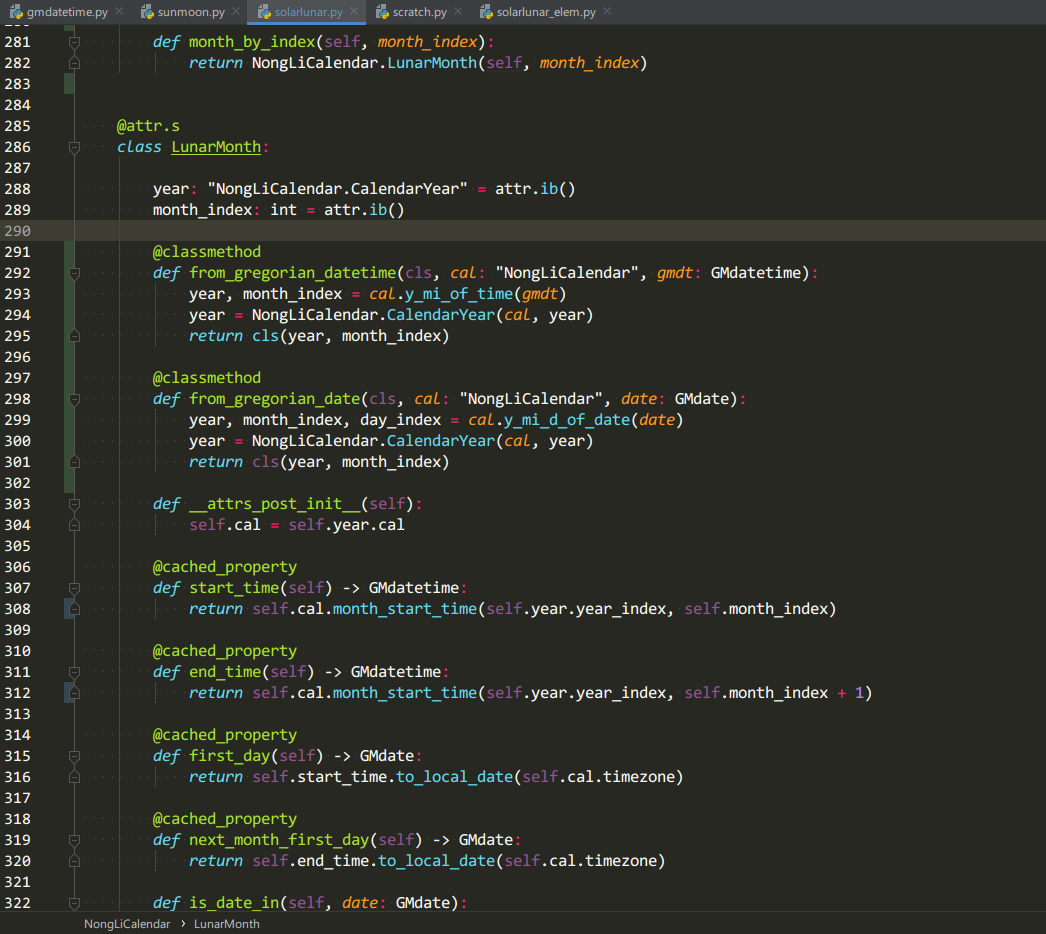Click the Python file icon on gmdatetime.py
This screenshot has height=934, width=1046.
(14, 12)
